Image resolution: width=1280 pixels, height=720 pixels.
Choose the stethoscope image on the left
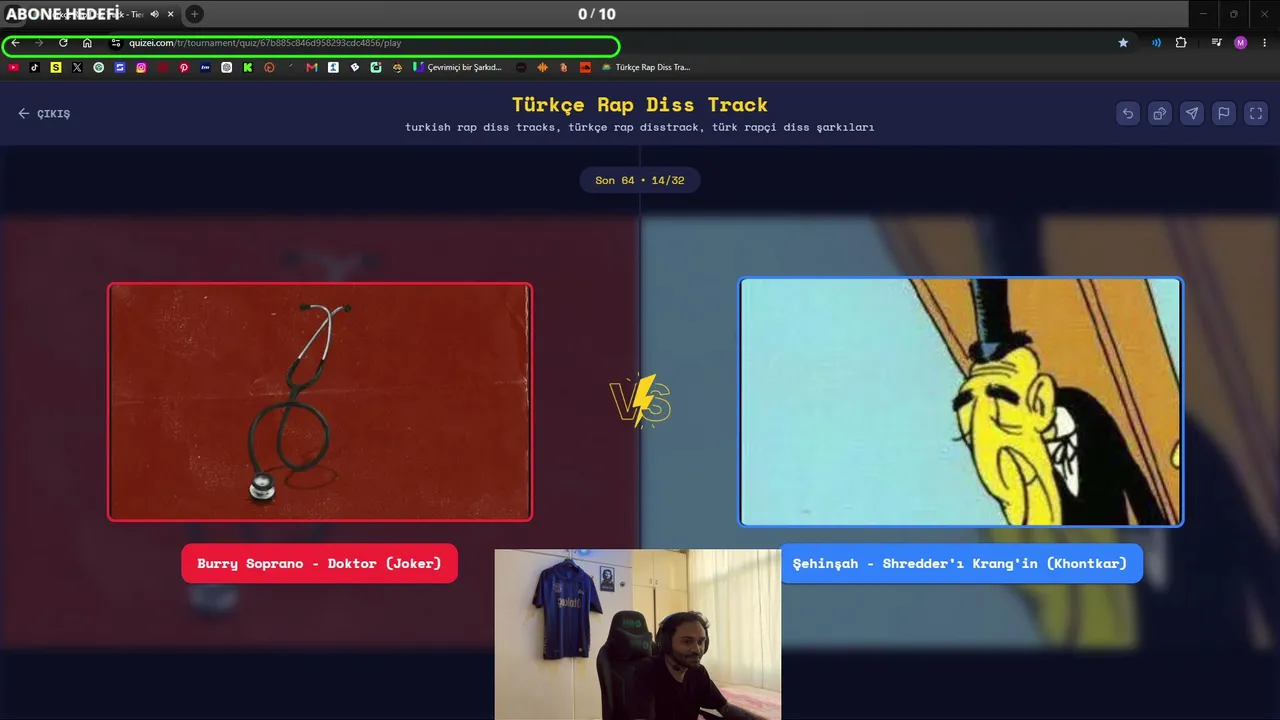320,402
